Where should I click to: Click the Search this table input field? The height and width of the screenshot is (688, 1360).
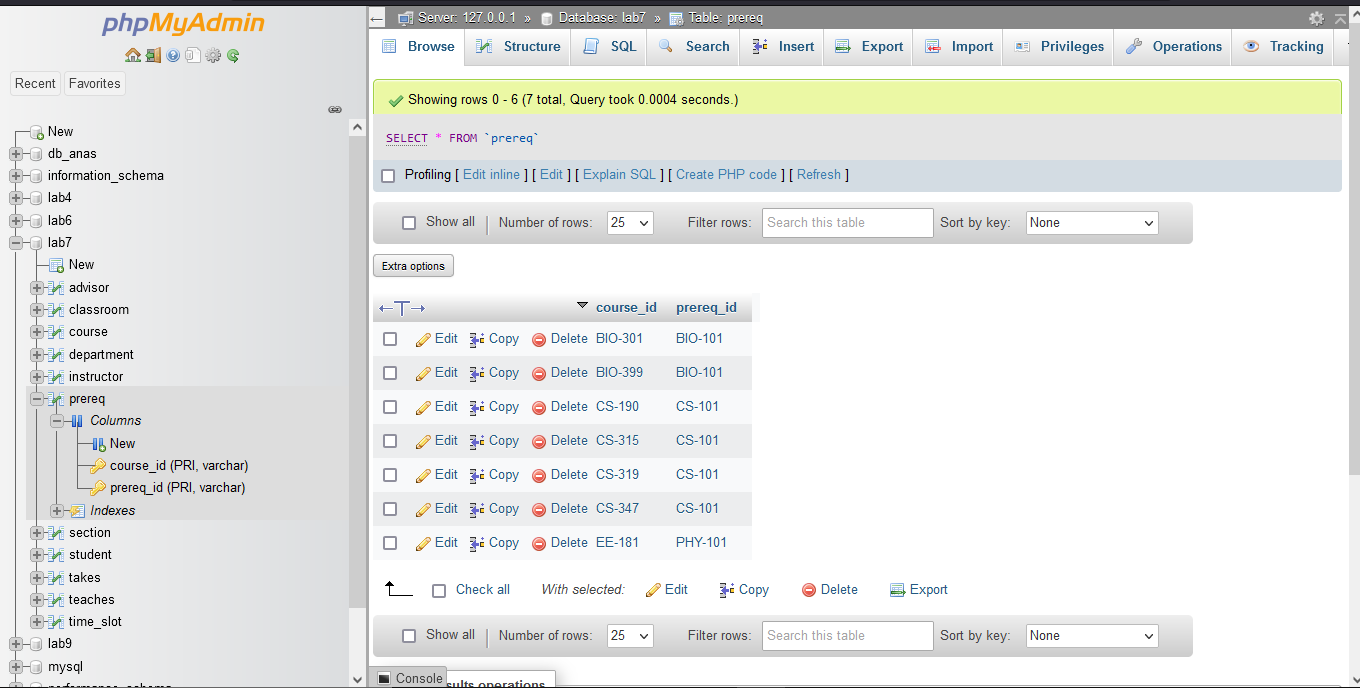click(x=847, y=222)
